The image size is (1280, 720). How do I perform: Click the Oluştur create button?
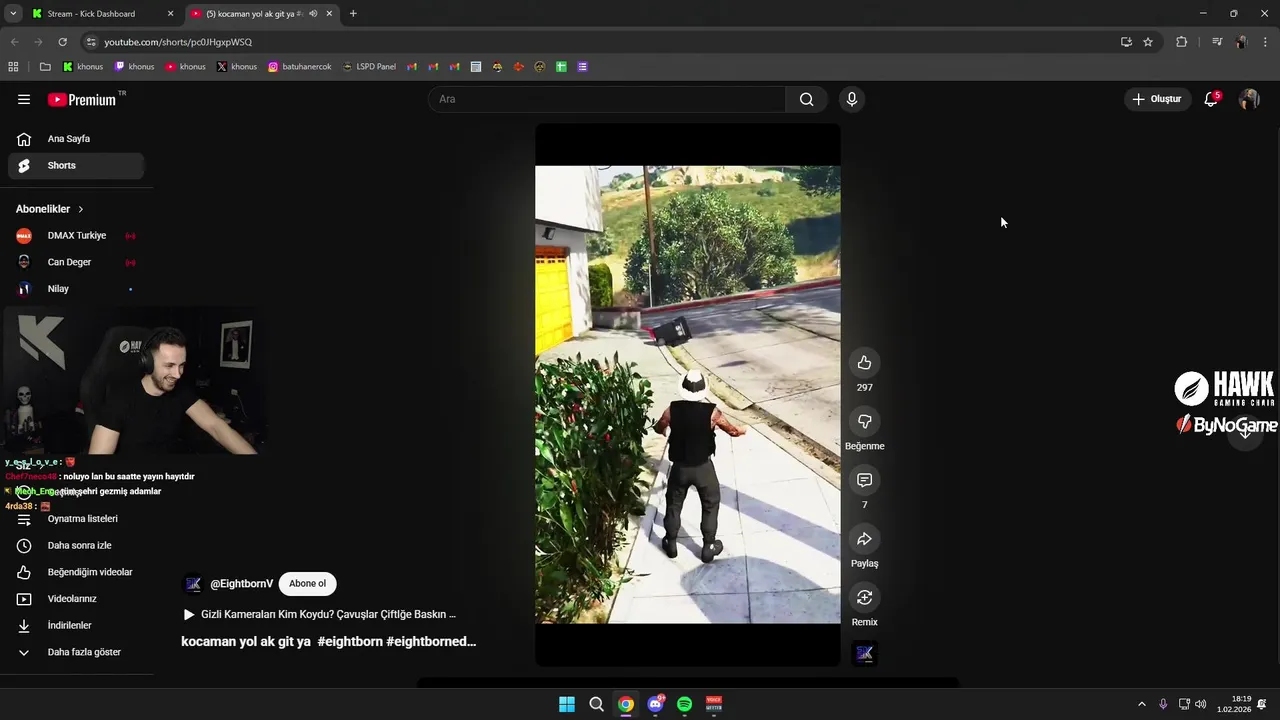tap(1157, 99)
